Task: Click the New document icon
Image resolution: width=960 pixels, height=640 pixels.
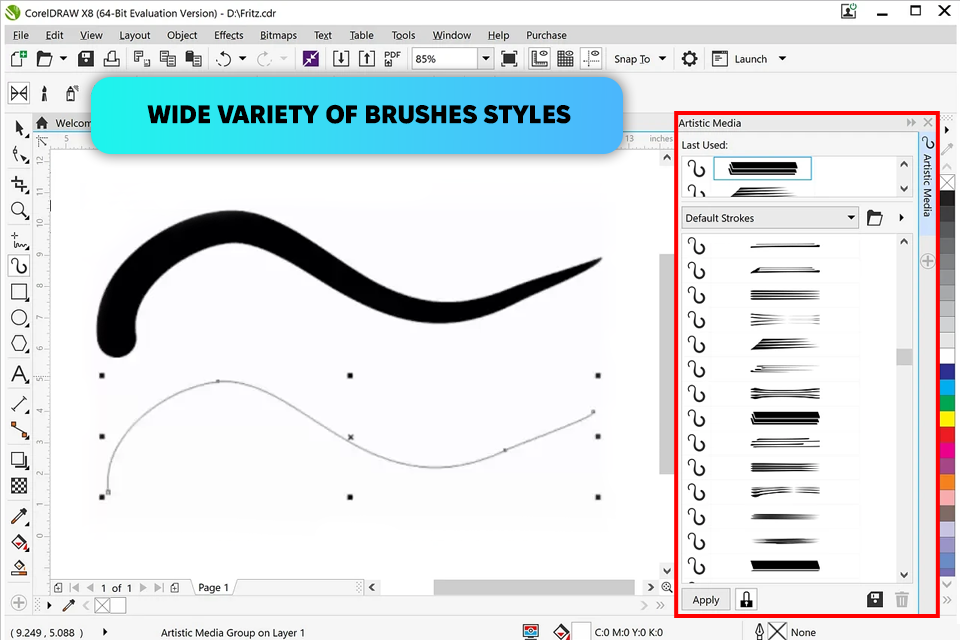Action: (19, 59)
